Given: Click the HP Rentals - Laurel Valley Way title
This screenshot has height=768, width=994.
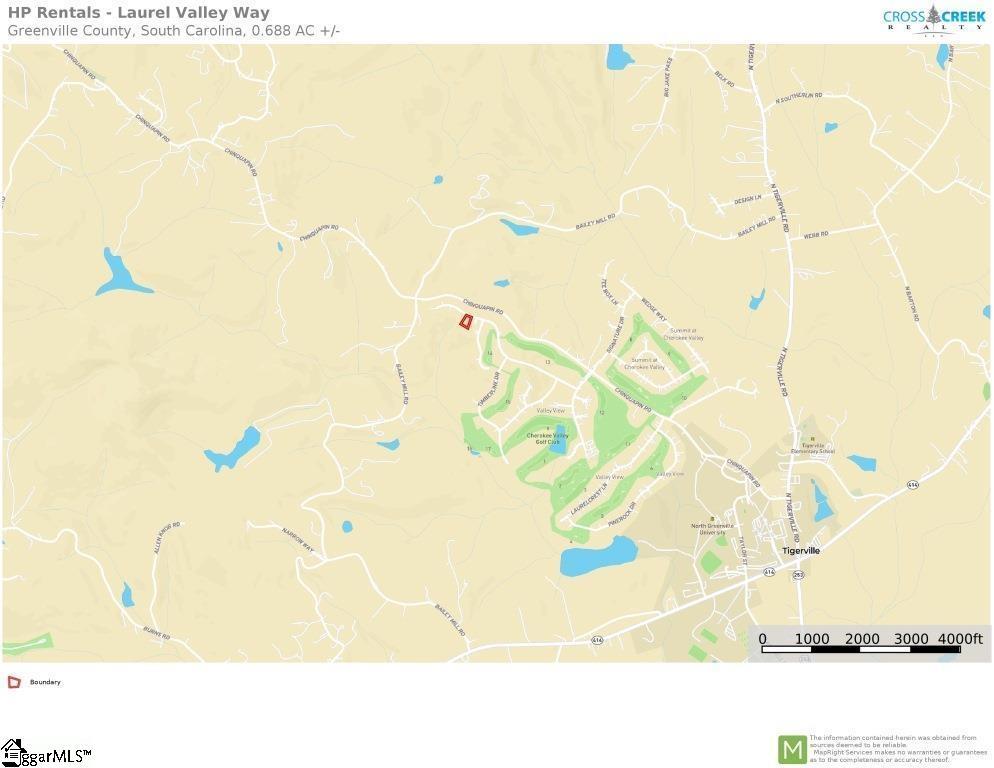Looking at the screenshot, I should click(138, 13).
